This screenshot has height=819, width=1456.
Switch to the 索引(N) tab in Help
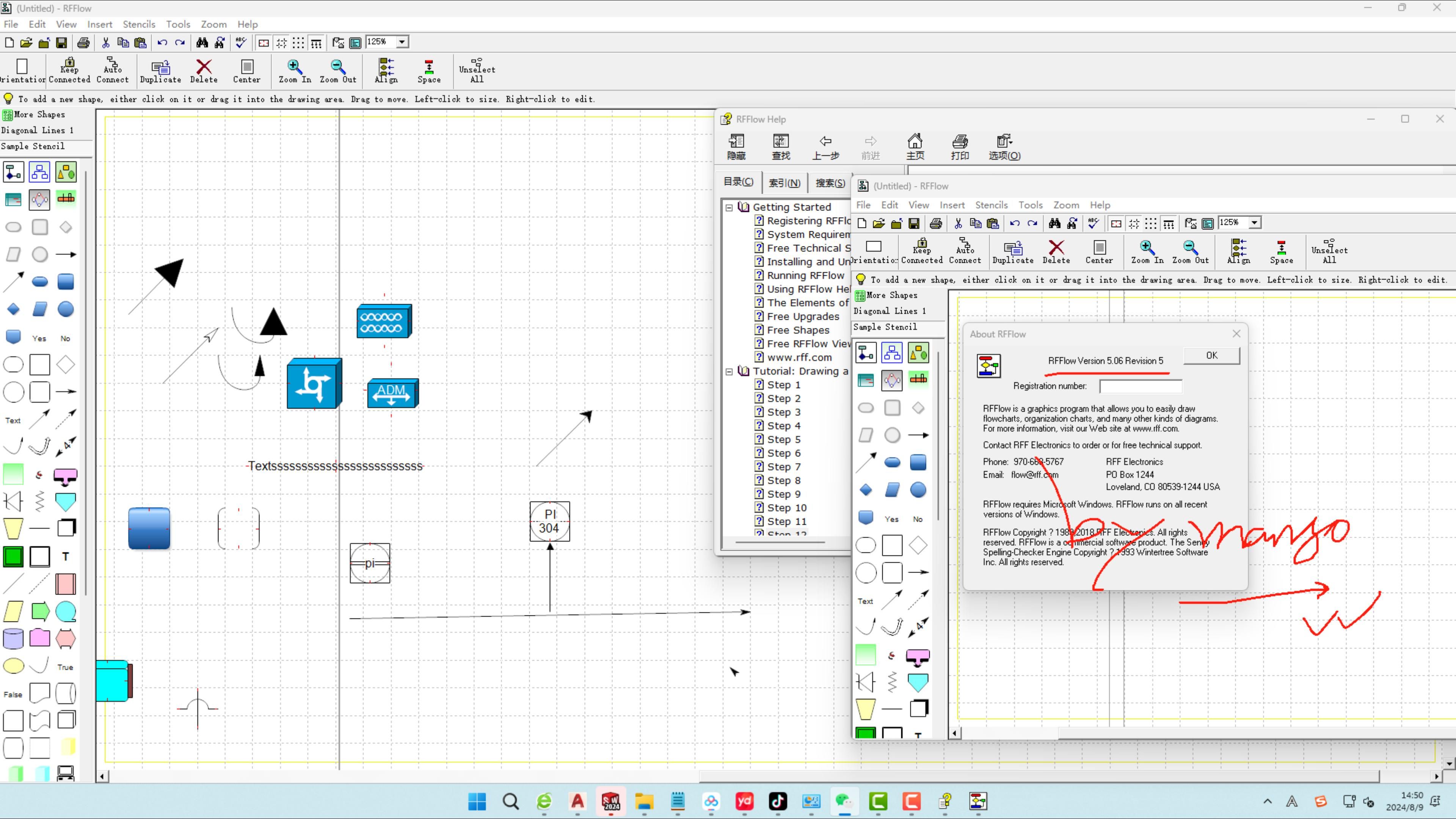pyautogui.click(x=784, y=182)
